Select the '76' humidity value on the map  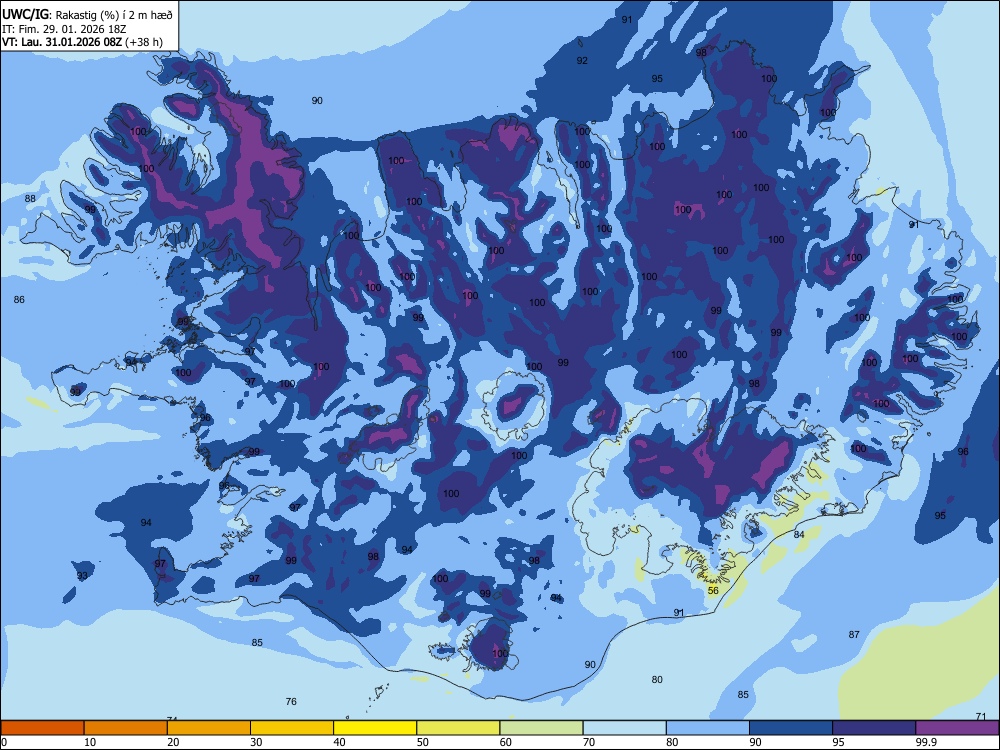291,702
